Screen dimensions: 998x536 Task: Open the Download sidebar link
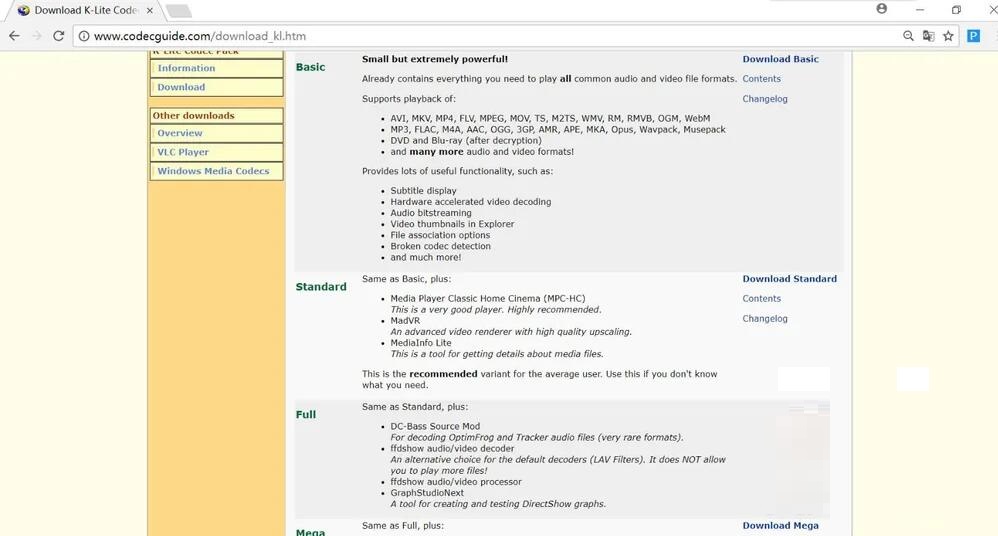point(181,87)
